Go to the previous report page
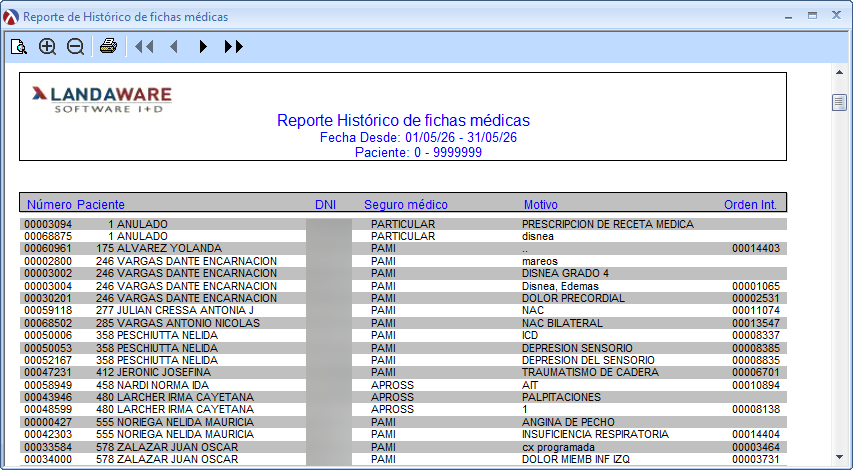Viewport: 853px width, 470px height. point(174,47)
